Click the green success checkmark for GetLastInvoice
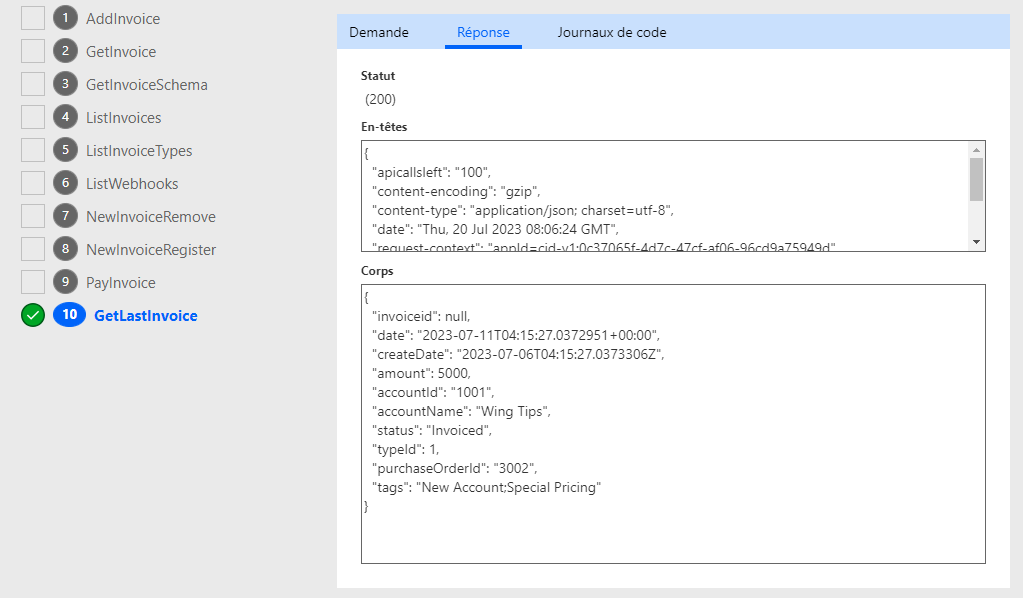The image size is (1023, 598). click(x=33, y=315)
